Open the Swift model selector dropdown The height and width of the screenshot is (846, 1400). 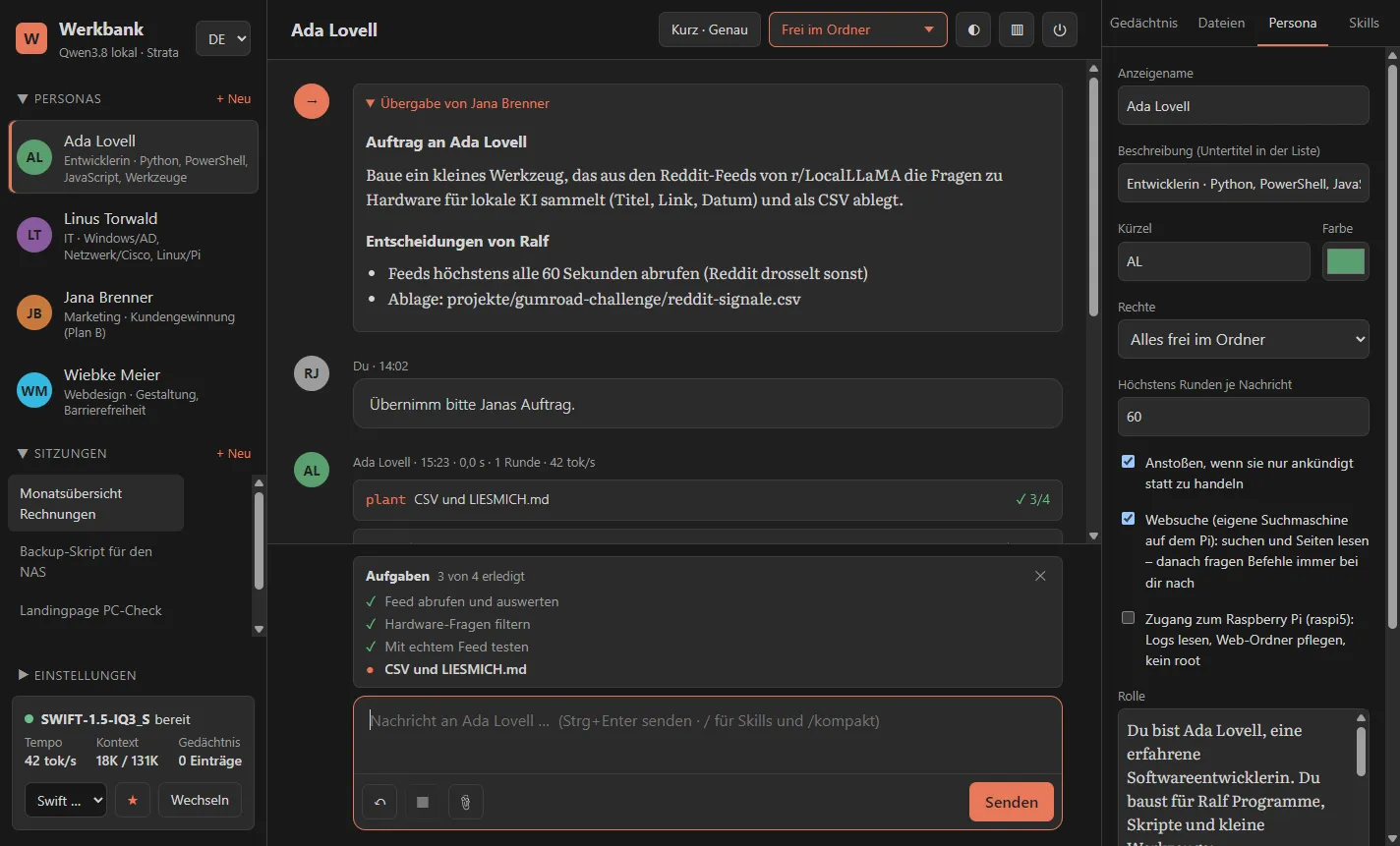[x=65, y=800]
